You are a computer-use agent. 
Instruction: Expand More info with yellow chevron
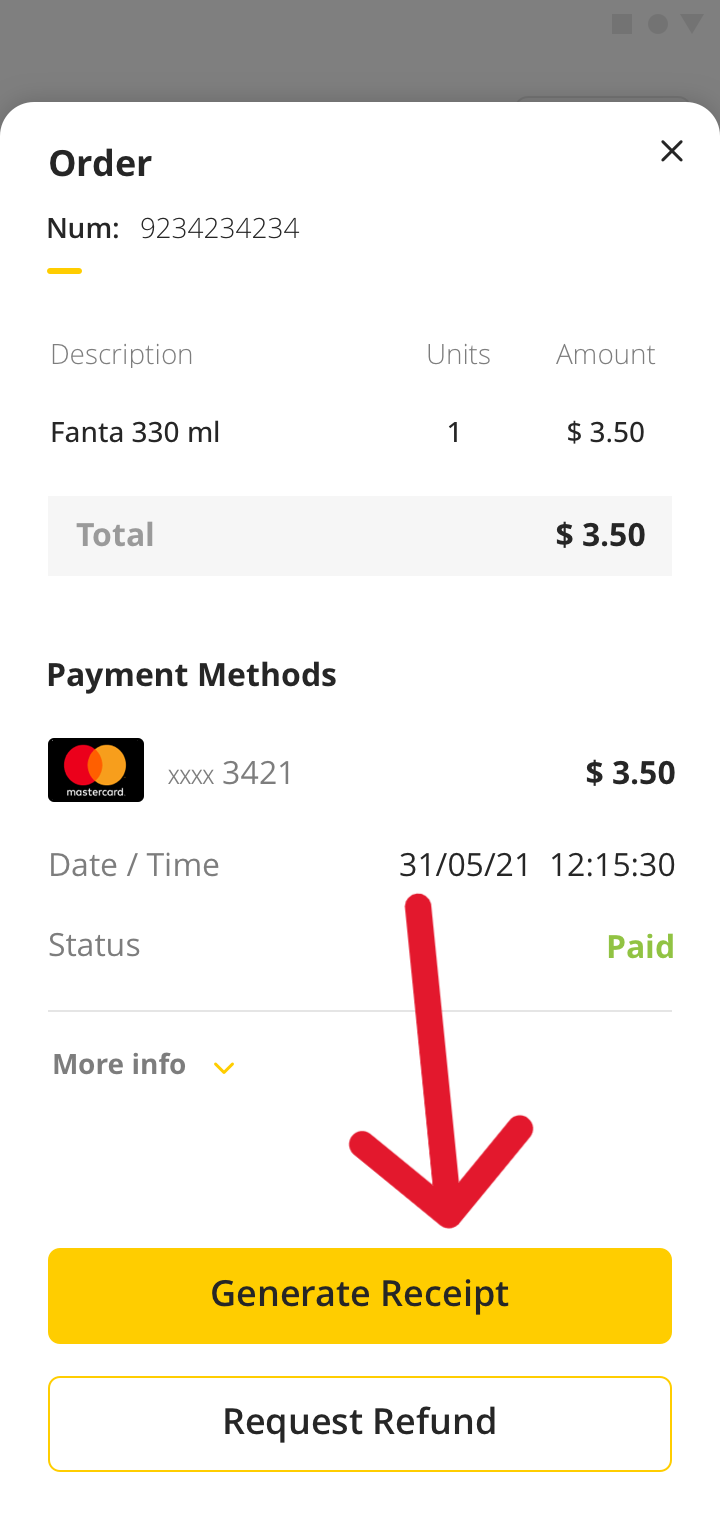(224, 1068)
